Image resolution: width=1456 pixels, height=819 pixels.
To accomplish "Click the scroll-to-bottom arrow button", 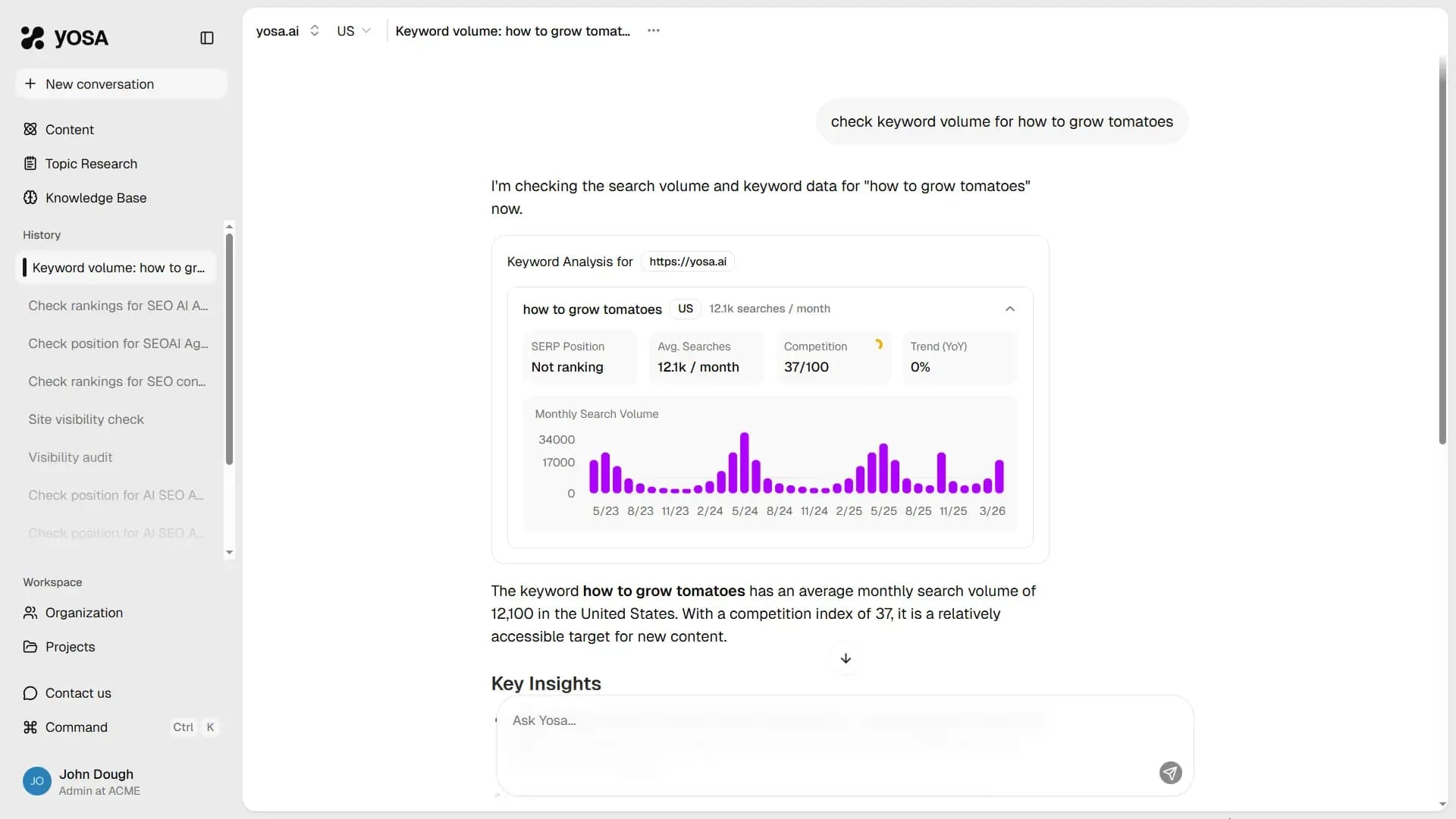I will point(846,658).
